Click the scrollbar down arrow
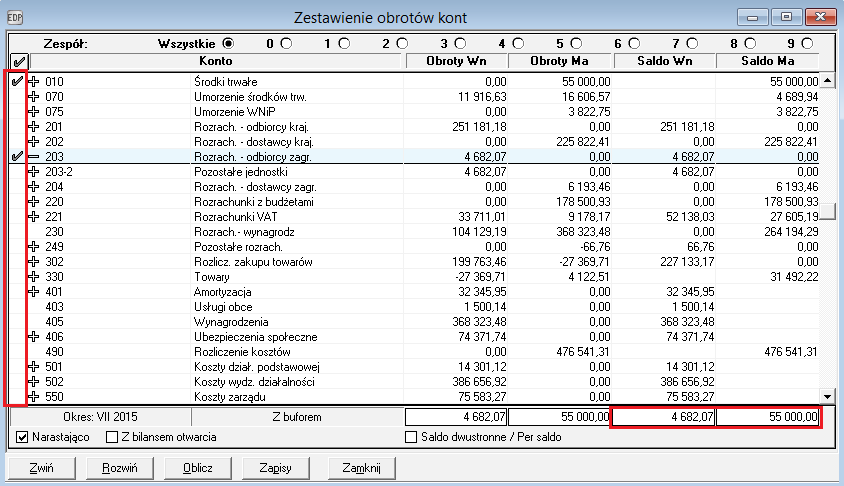This screenshot has height=486, width=844. (828, 397)
